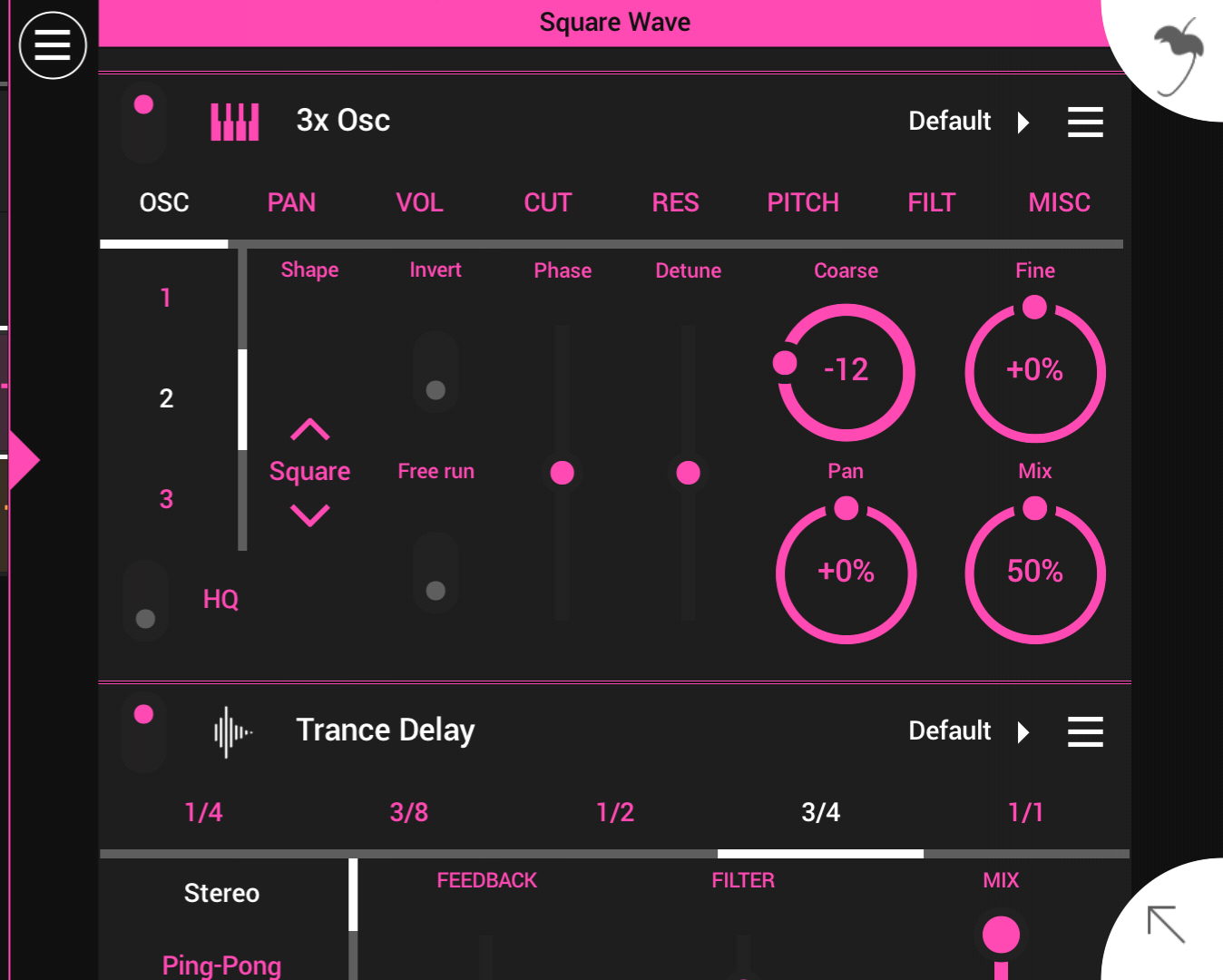This screenshot has height=980, width=1223.
Task: Open the 3x Osc options menu icon
Action: pyautogui.click(x=1085, y=122)
